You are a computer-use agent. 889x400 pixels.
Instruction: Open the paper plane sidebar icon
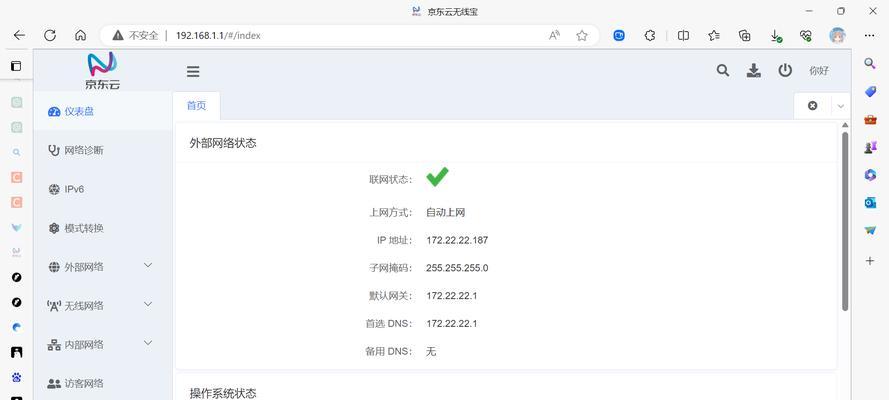(870, 231)
